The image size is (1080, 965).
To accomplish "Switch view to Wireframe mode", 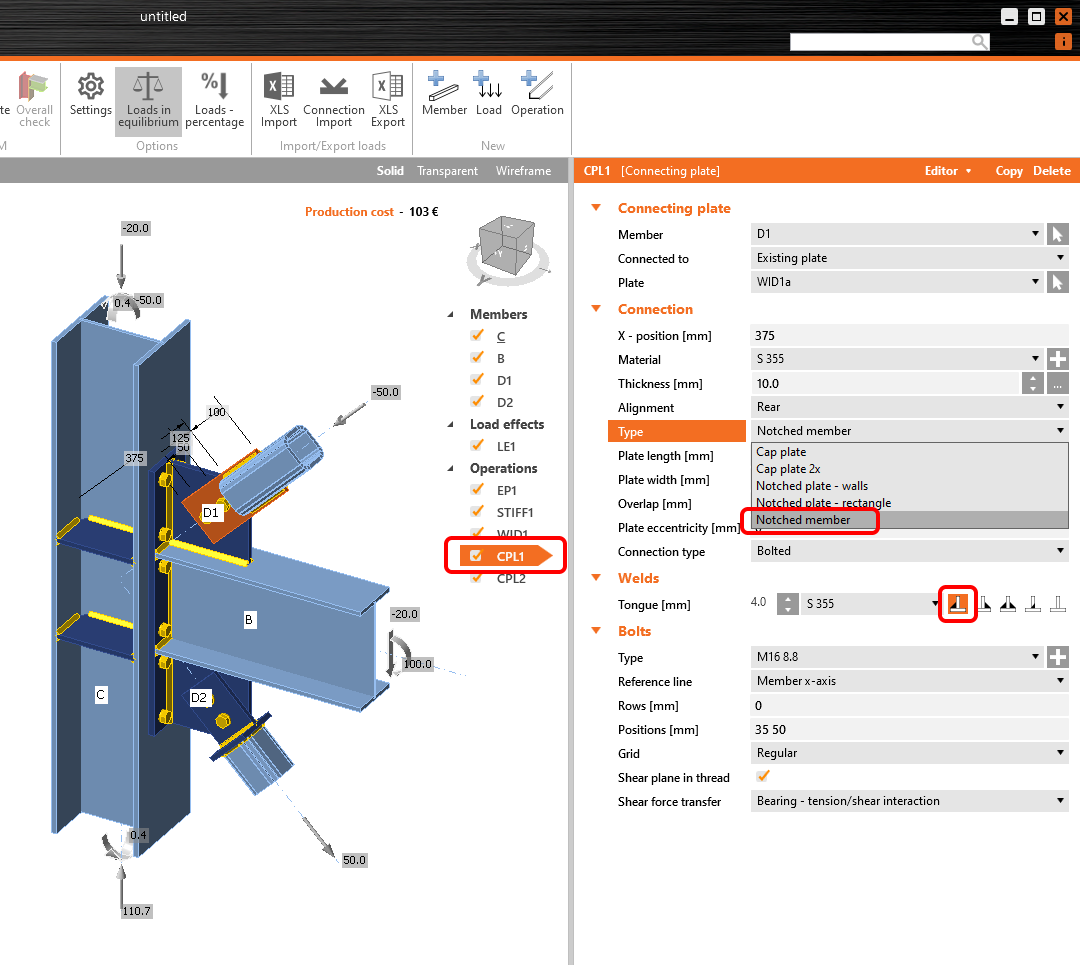I will [523, 170].
